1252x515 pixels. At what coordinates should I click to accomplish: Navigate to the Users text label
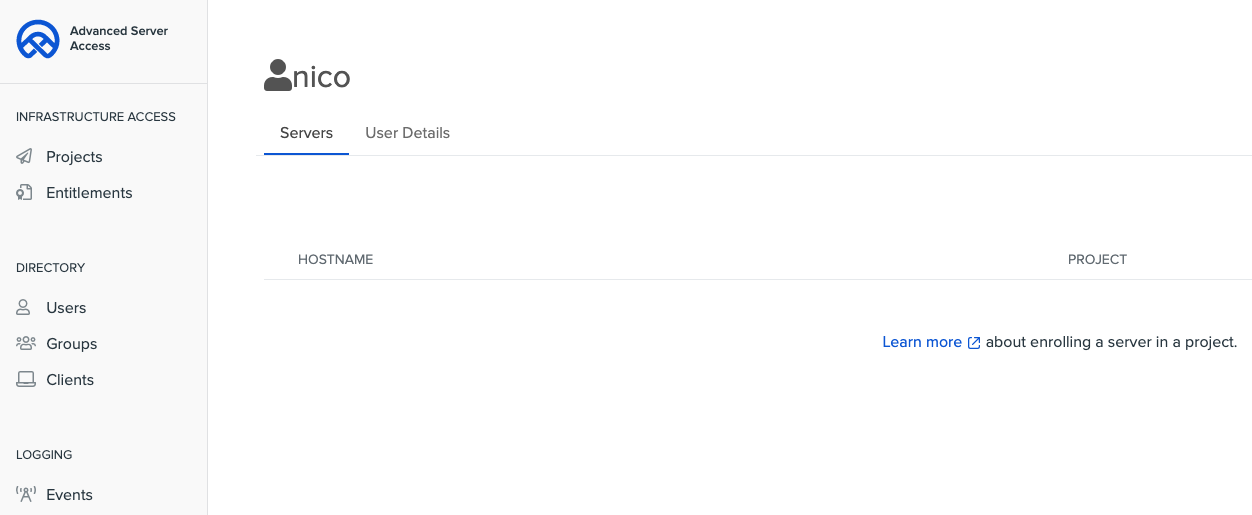66,308
